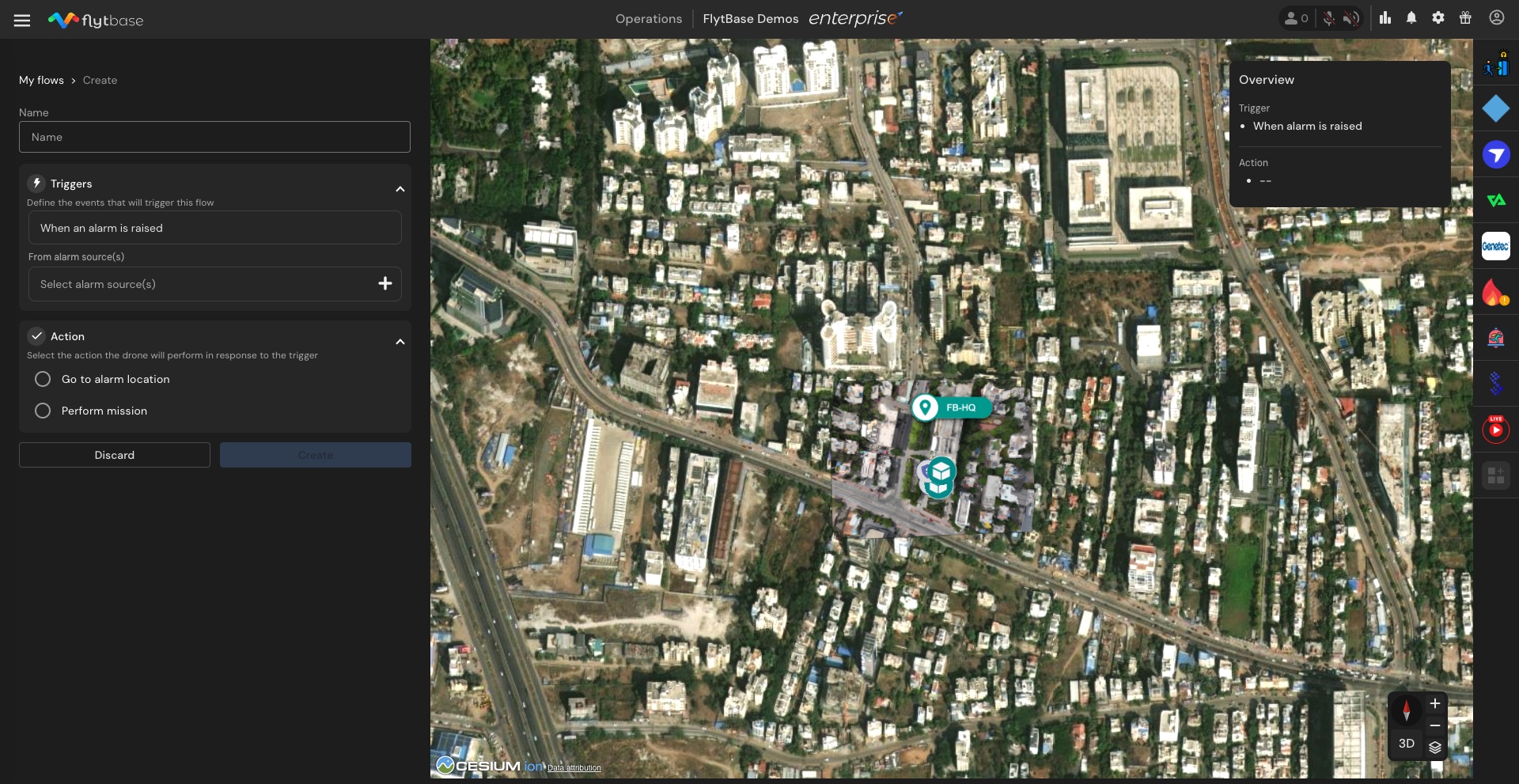Open the notifications bell
Image resolution: width=1519 pixels, height=784 pixels.
1411,18
